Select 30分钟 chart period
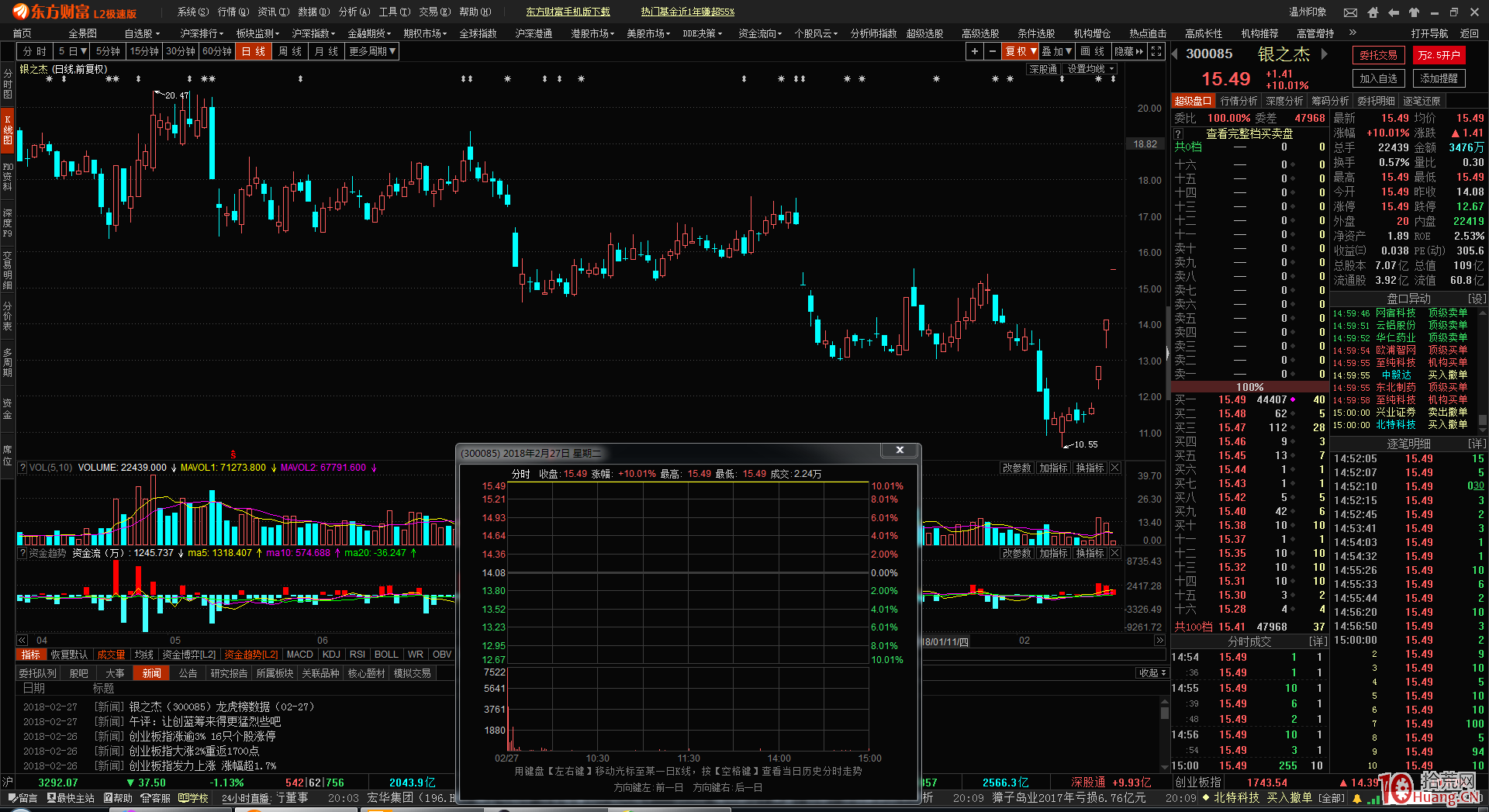1489x812 pixels. point(181,51)
